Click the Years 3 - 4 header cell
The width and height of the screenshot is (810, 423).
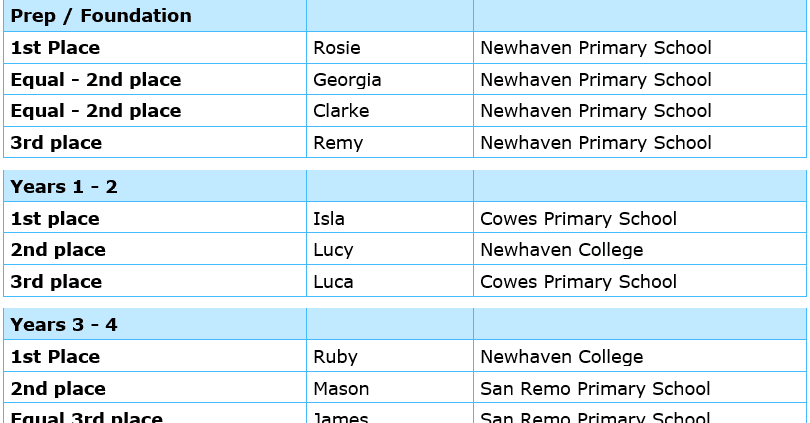[64, 325]
